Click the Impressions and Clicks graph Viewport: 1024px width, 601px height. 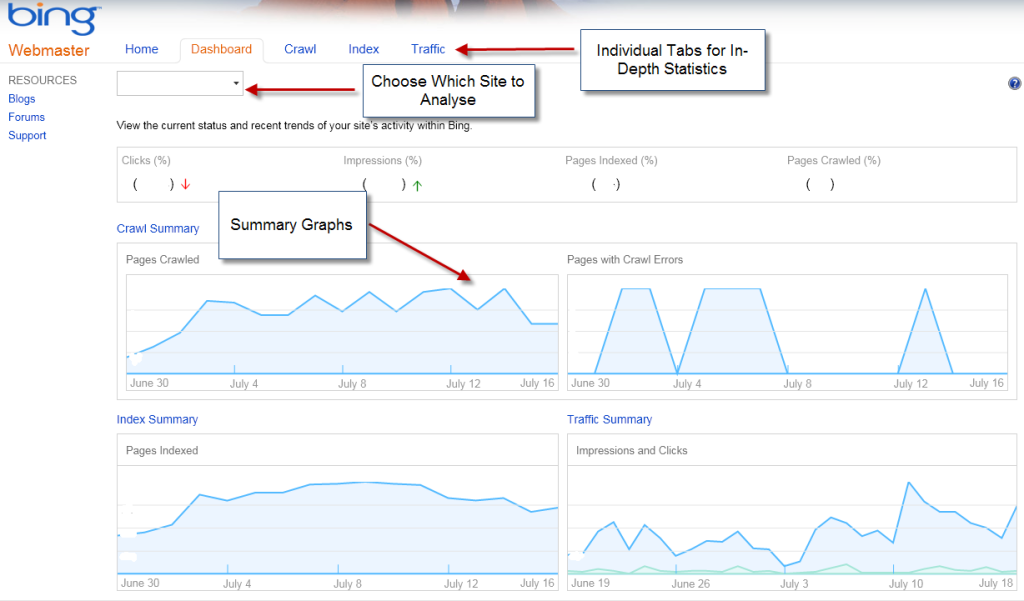tap(792, 528)
